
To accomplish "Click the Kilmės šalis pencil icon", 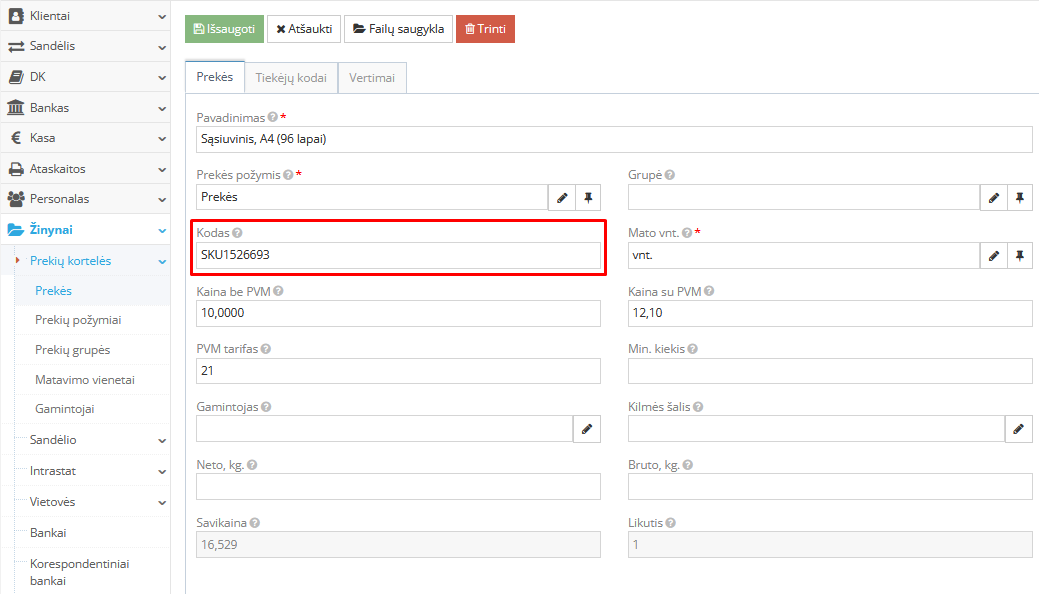I will [x=1018, y=429].
